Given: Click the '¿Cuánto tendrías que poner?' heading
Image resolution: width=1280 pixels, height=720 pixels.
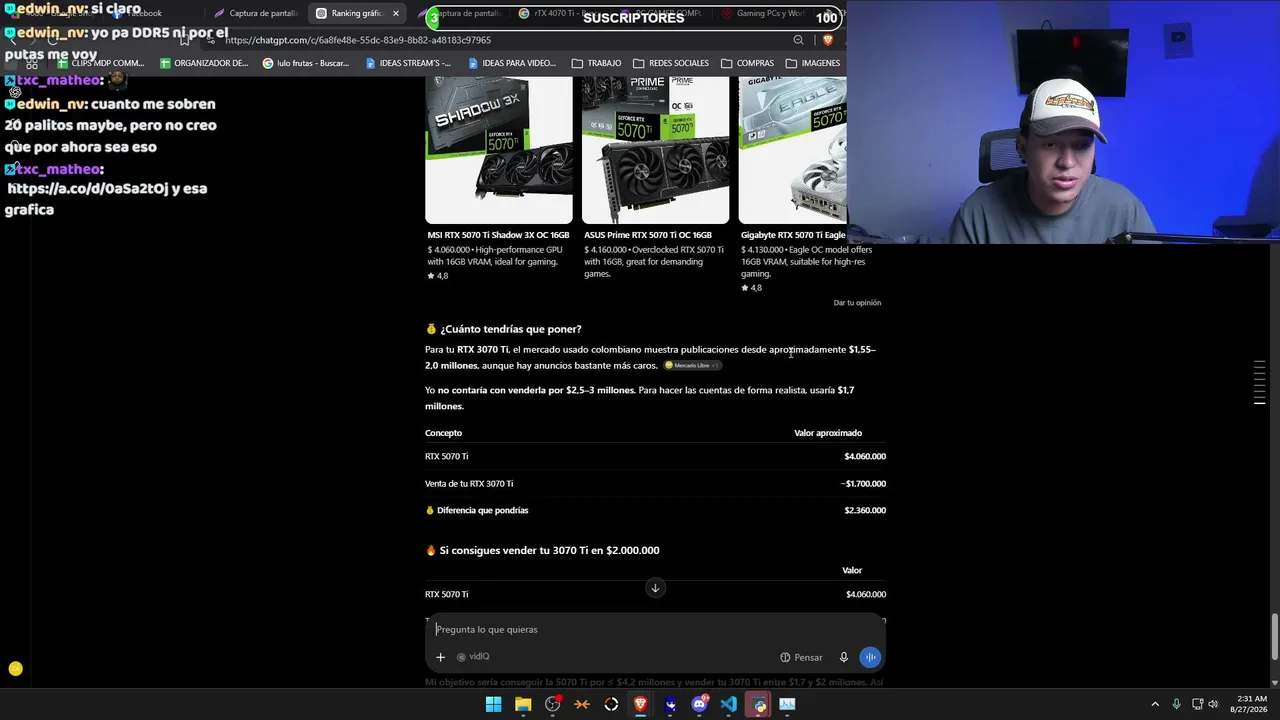Looking at the screenshot, I should click(510, 329).
